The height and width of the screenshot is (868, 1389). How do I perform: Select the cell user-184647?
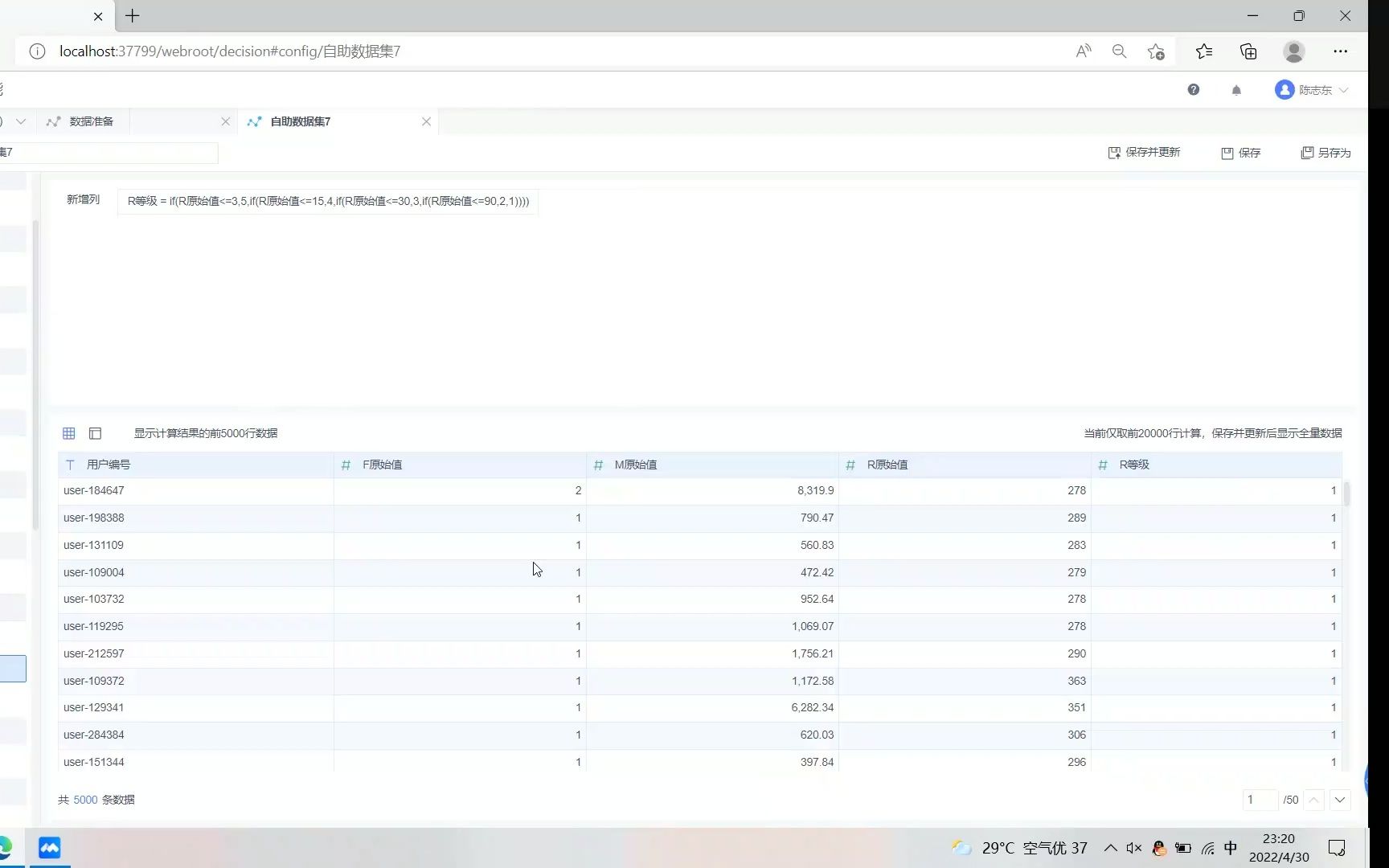(195, 490)
